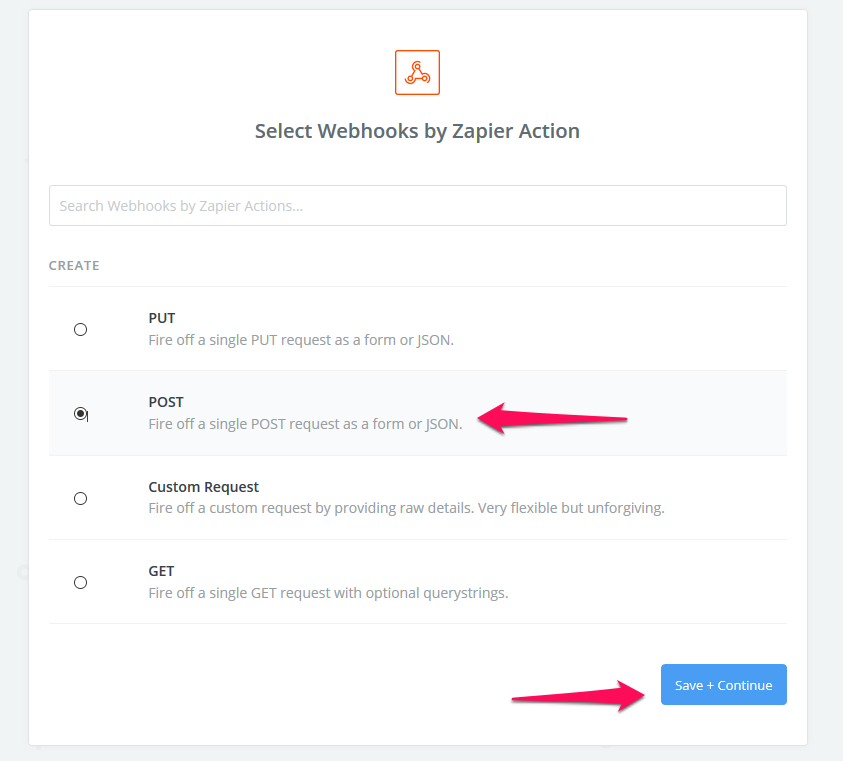Click the 'Very flexible but unforgiving' description
This screenshot has width=843, height=761.
tap(571, 508)
